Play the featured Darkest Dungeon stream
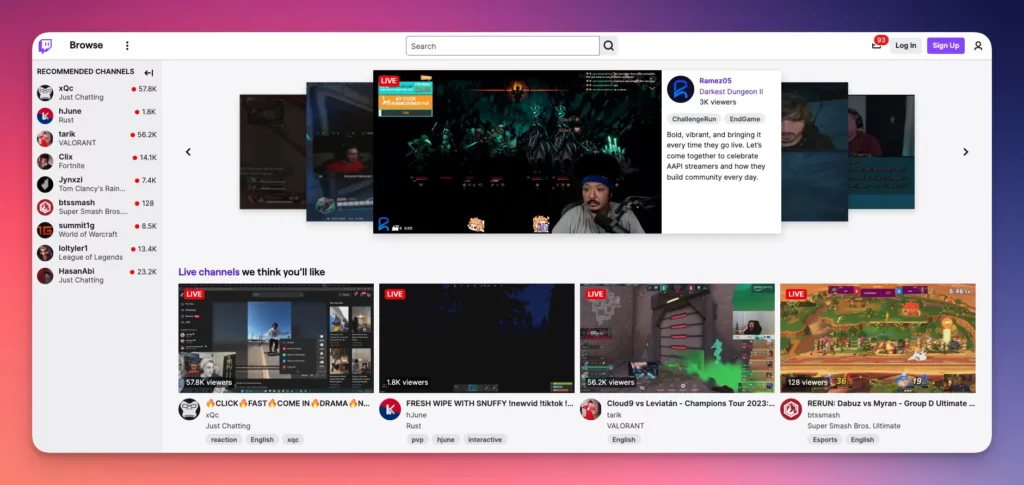This screenshot has width=1024, height=485. click(517, 151)
